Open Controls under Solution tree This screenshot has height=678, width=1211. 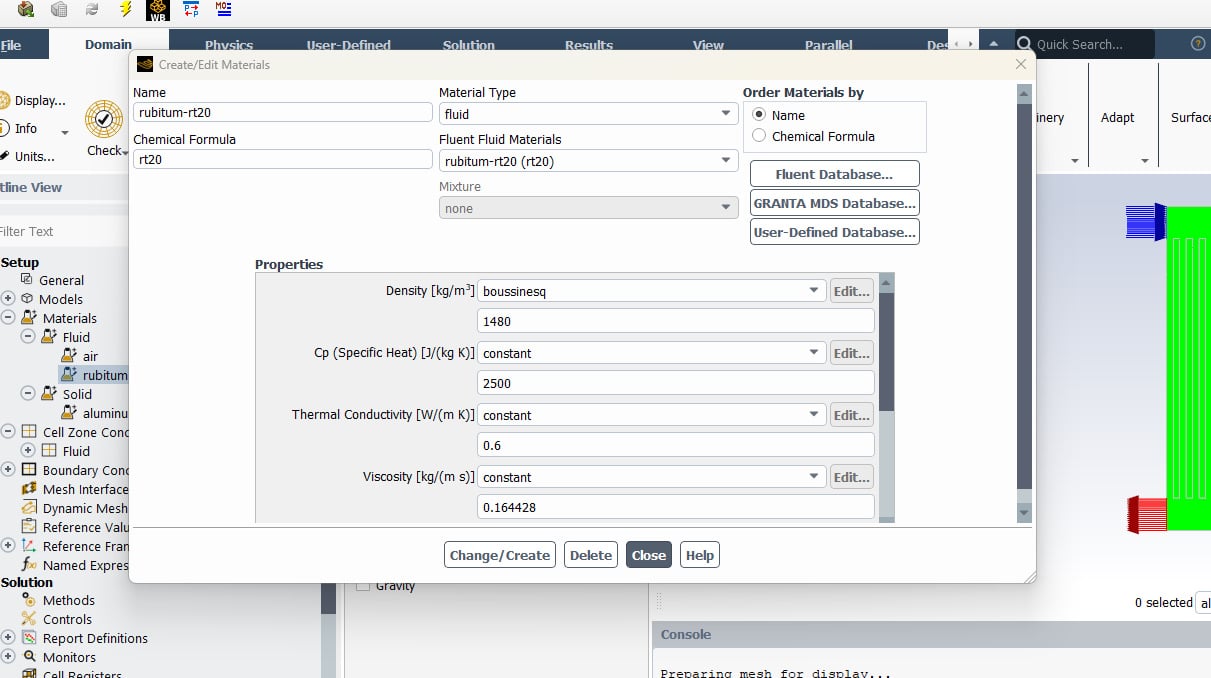click(67, 619)
